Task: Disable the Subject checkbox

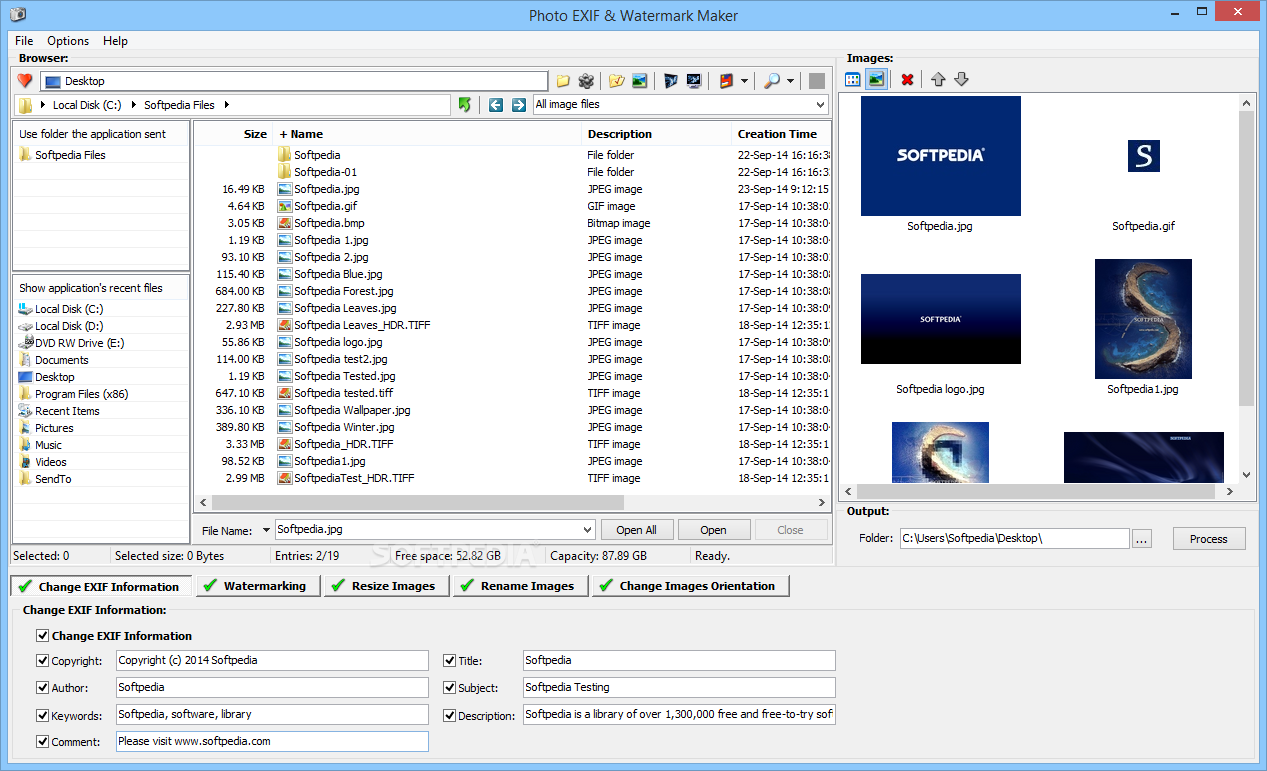Action: [449, 687]
